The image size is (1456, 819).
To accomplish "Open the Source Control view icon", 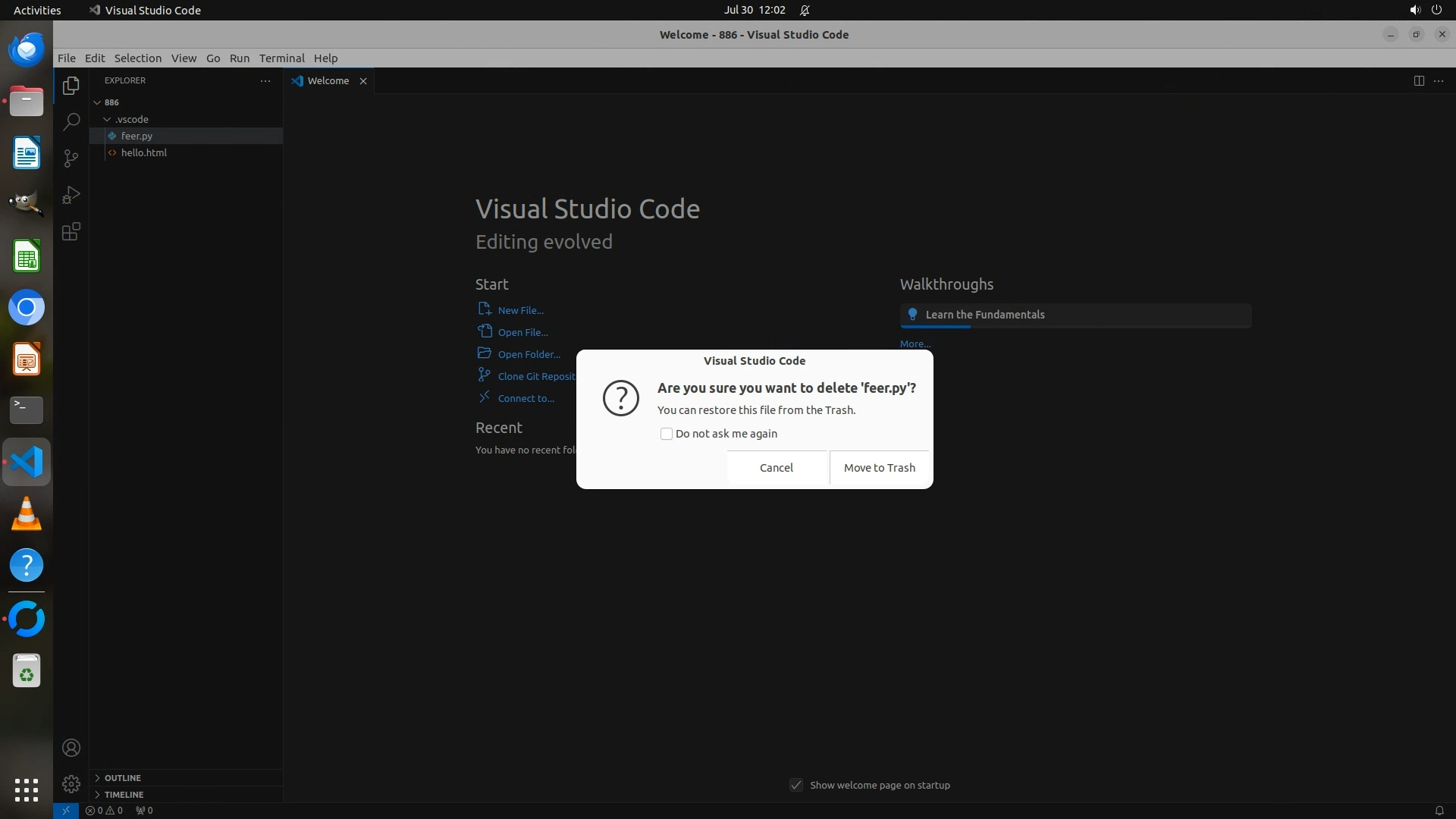I will pyautogui.click(x=71, y=158).
